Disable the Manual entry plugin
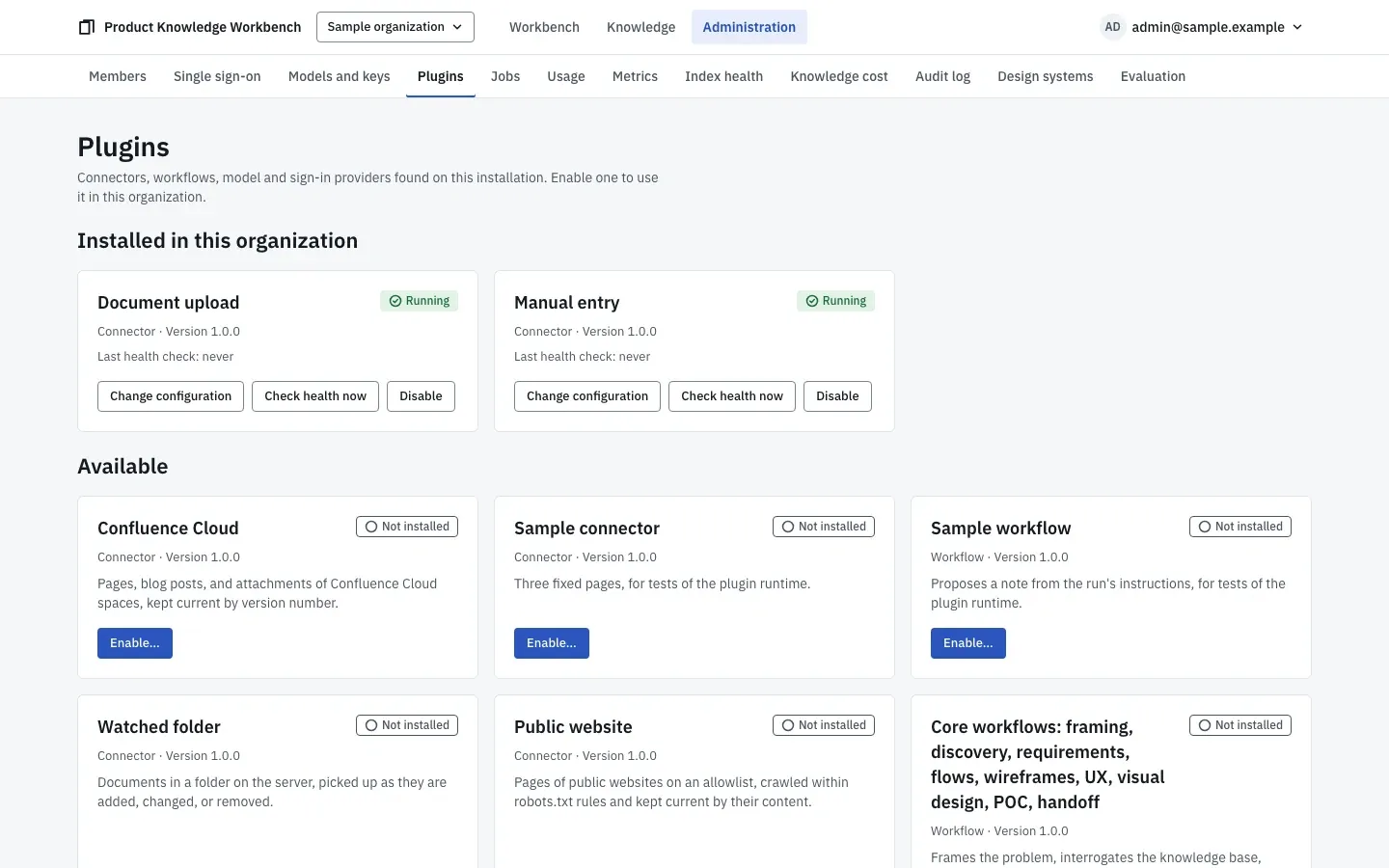Screen dimensions: 1389x868 [837, 396]
